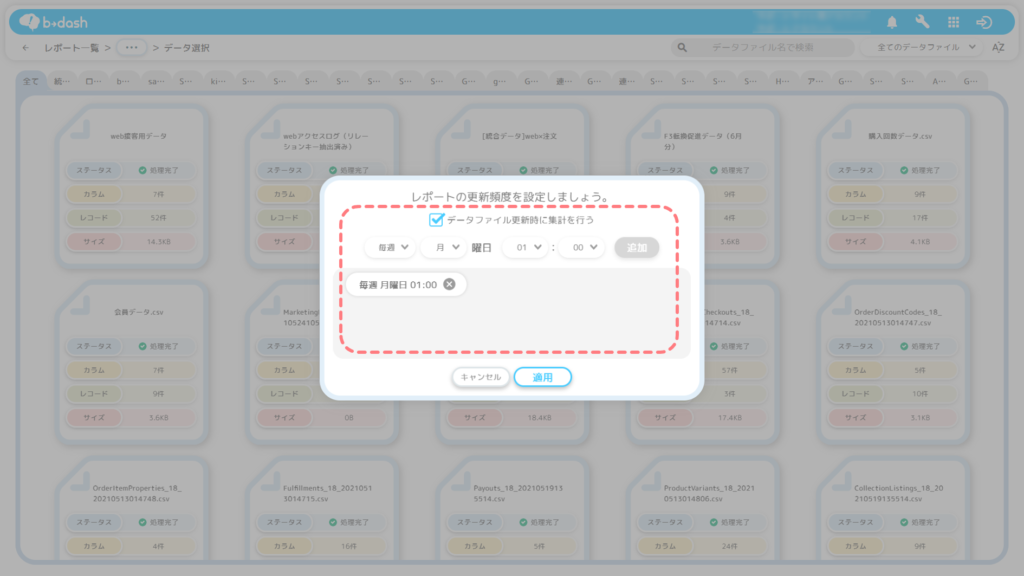Click the 適用 button
This screenshot has width=1024, height=576.
pos(543,377)
